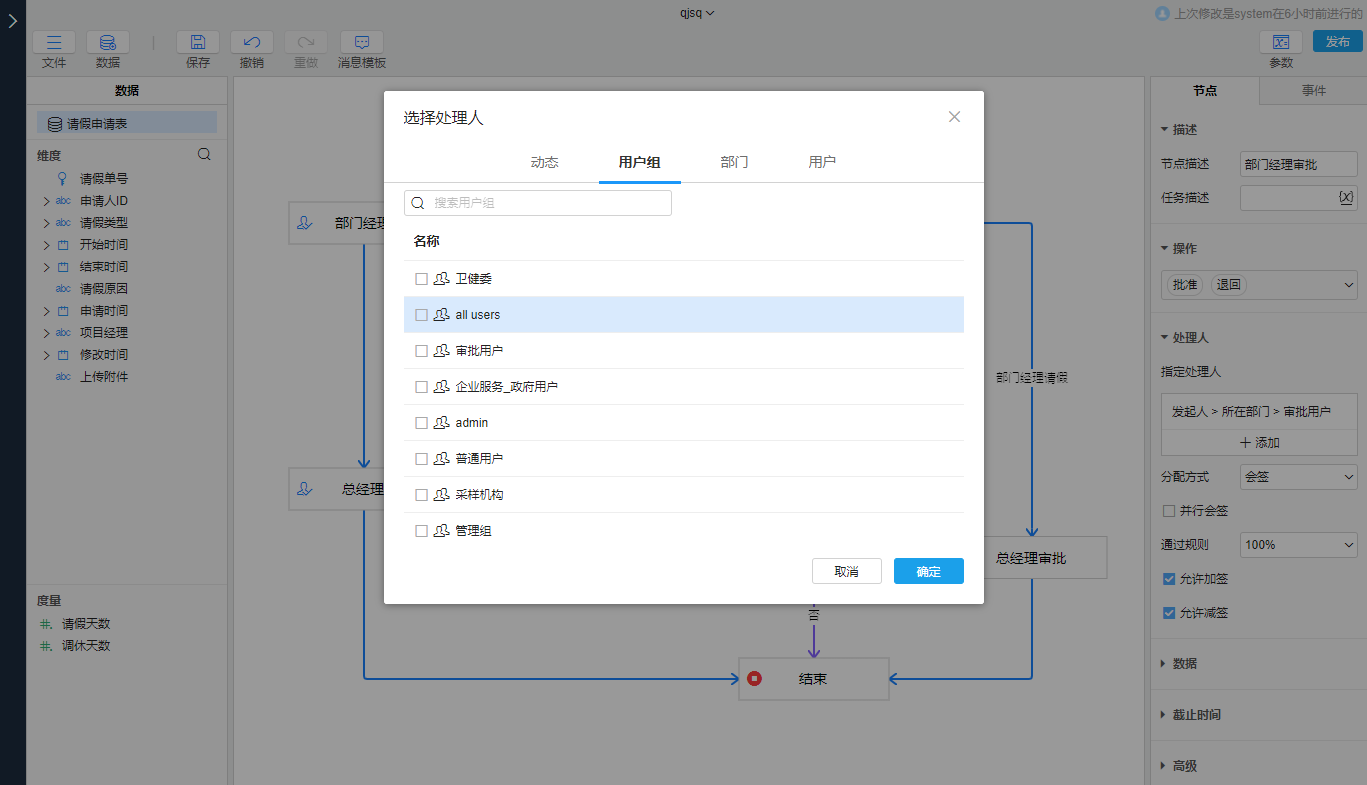Click the 取消 button

click(846, 571)
